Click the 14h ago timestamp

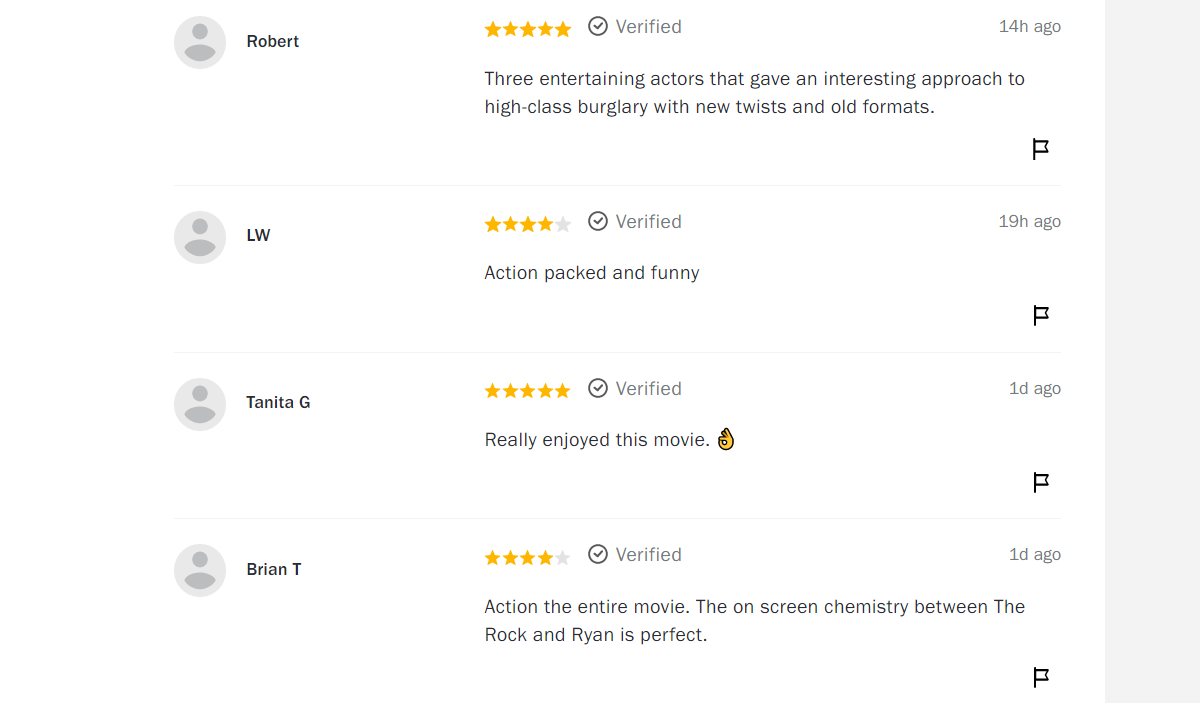1029,26
